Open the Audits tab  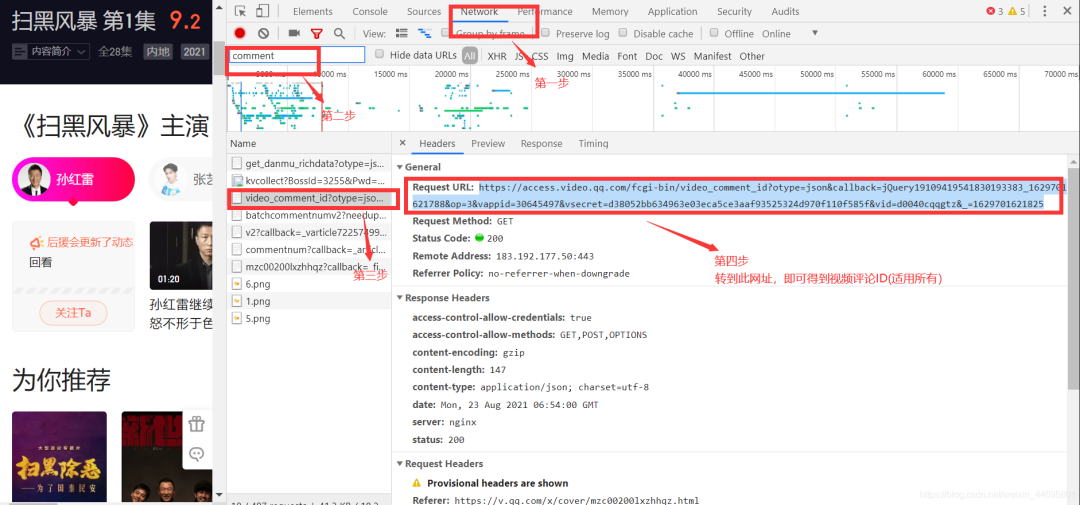785,11
